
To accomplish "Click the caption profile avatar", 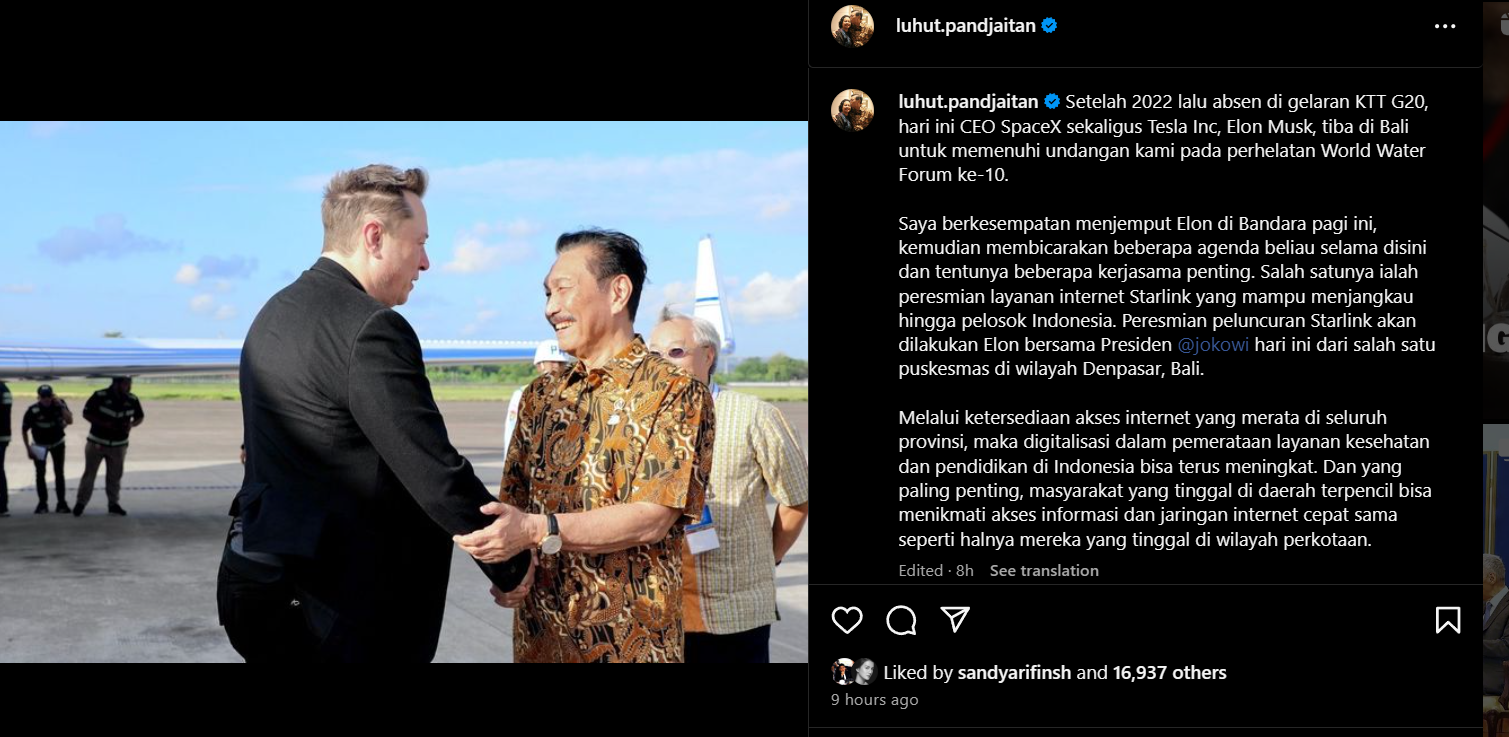I will [852, 110].
